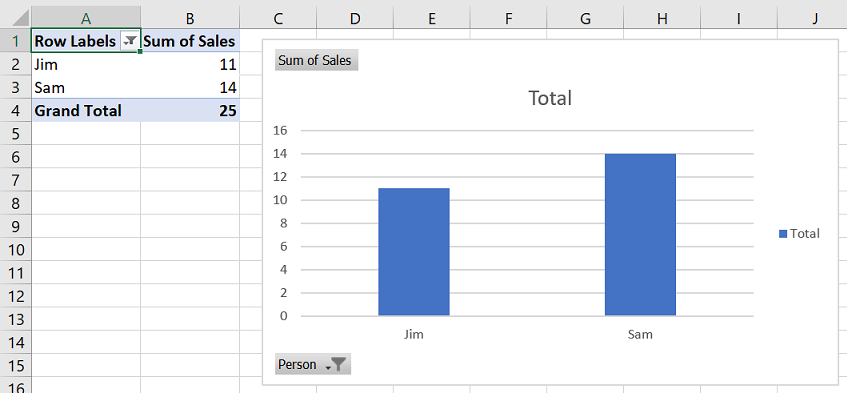Select row 9 header
This screenshot has height=393, width=847.
16,227
